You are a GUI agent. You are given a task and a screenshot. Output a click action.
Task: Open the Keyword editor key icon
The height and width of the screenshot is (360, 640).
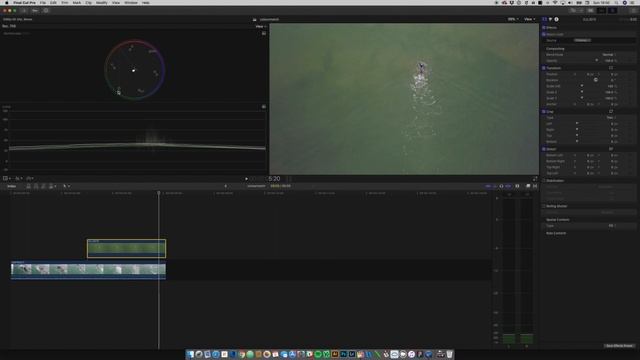pyautogui.click(x=35, y=11)
